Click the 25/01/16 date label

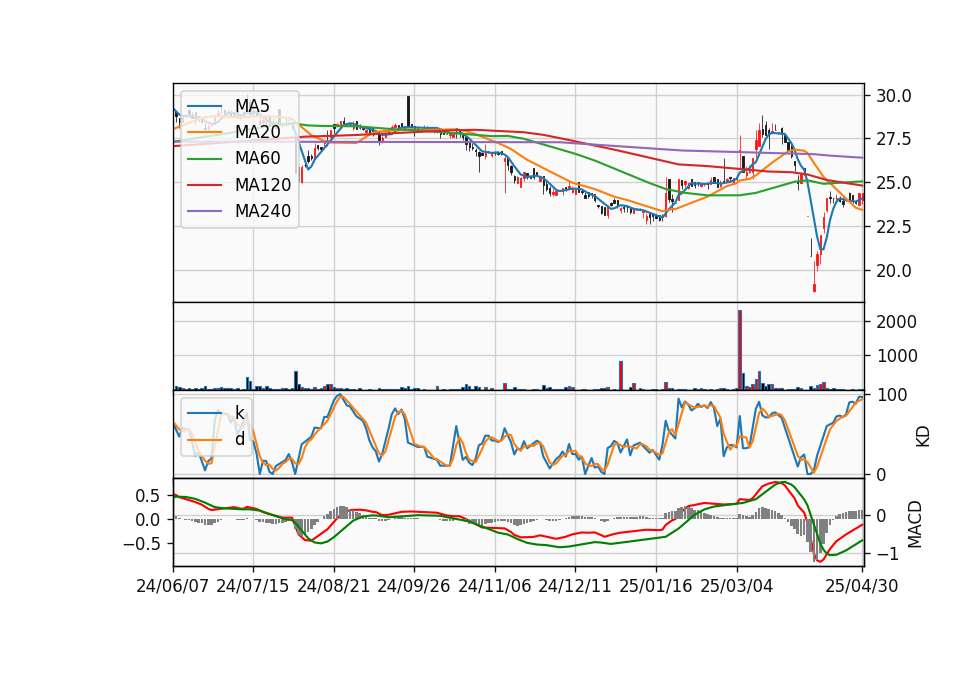pos(656,586)
